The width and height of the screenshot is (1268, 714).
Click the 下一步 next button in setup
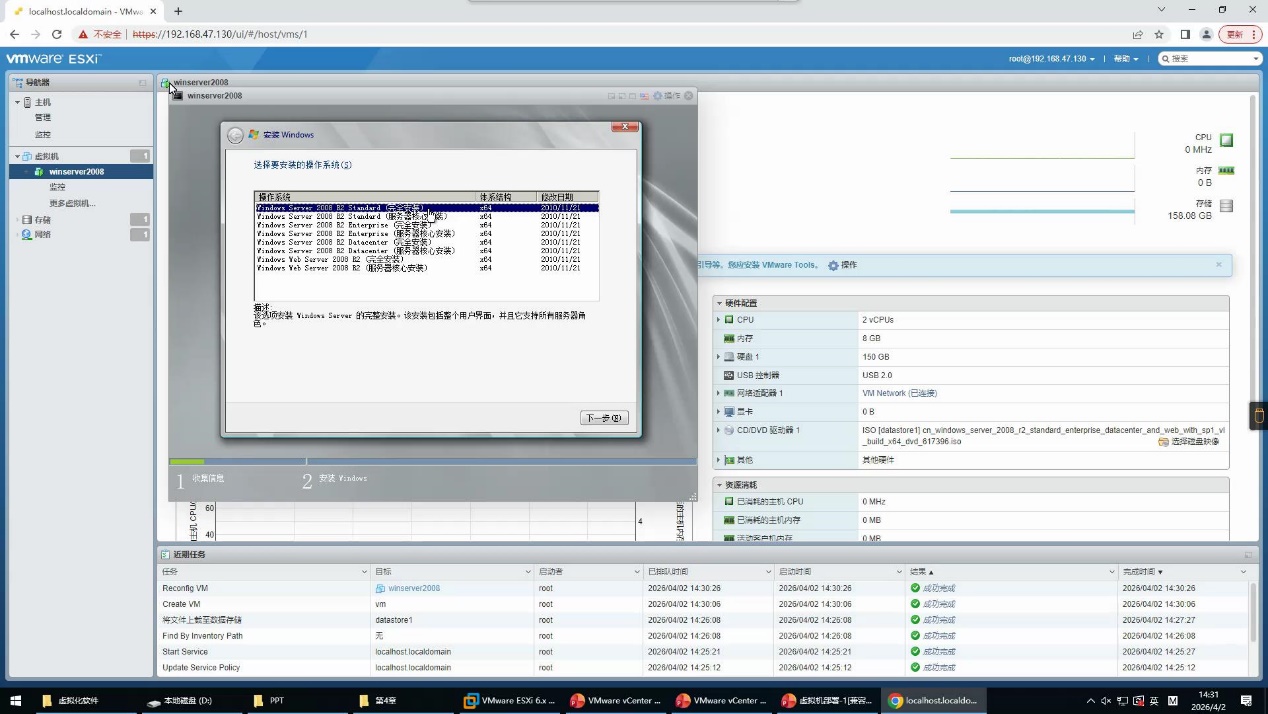coord(604,418)
